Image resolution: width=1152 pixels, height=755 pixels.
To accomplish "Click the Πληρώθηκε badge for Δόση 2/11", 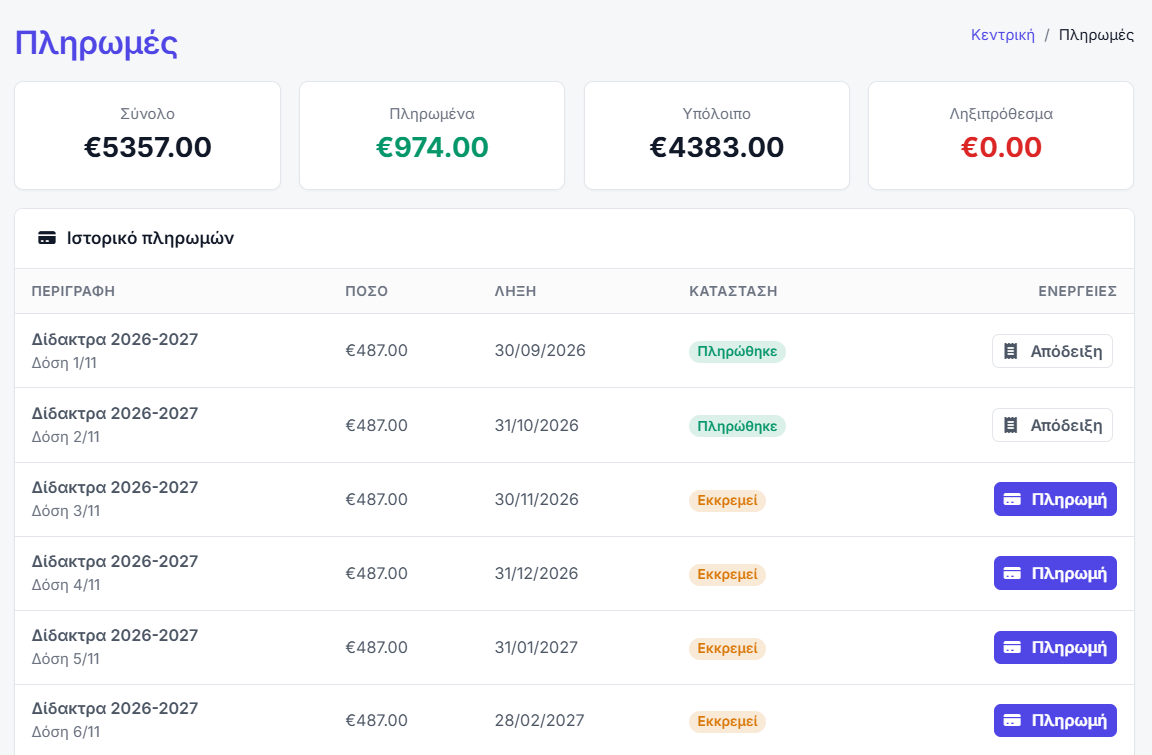I will tap(737, 426).
